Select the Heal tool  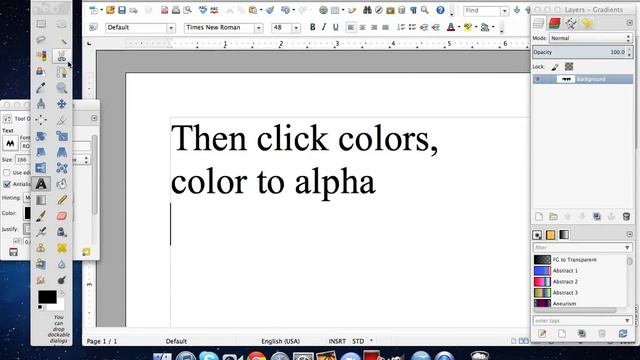pos(62,248)
